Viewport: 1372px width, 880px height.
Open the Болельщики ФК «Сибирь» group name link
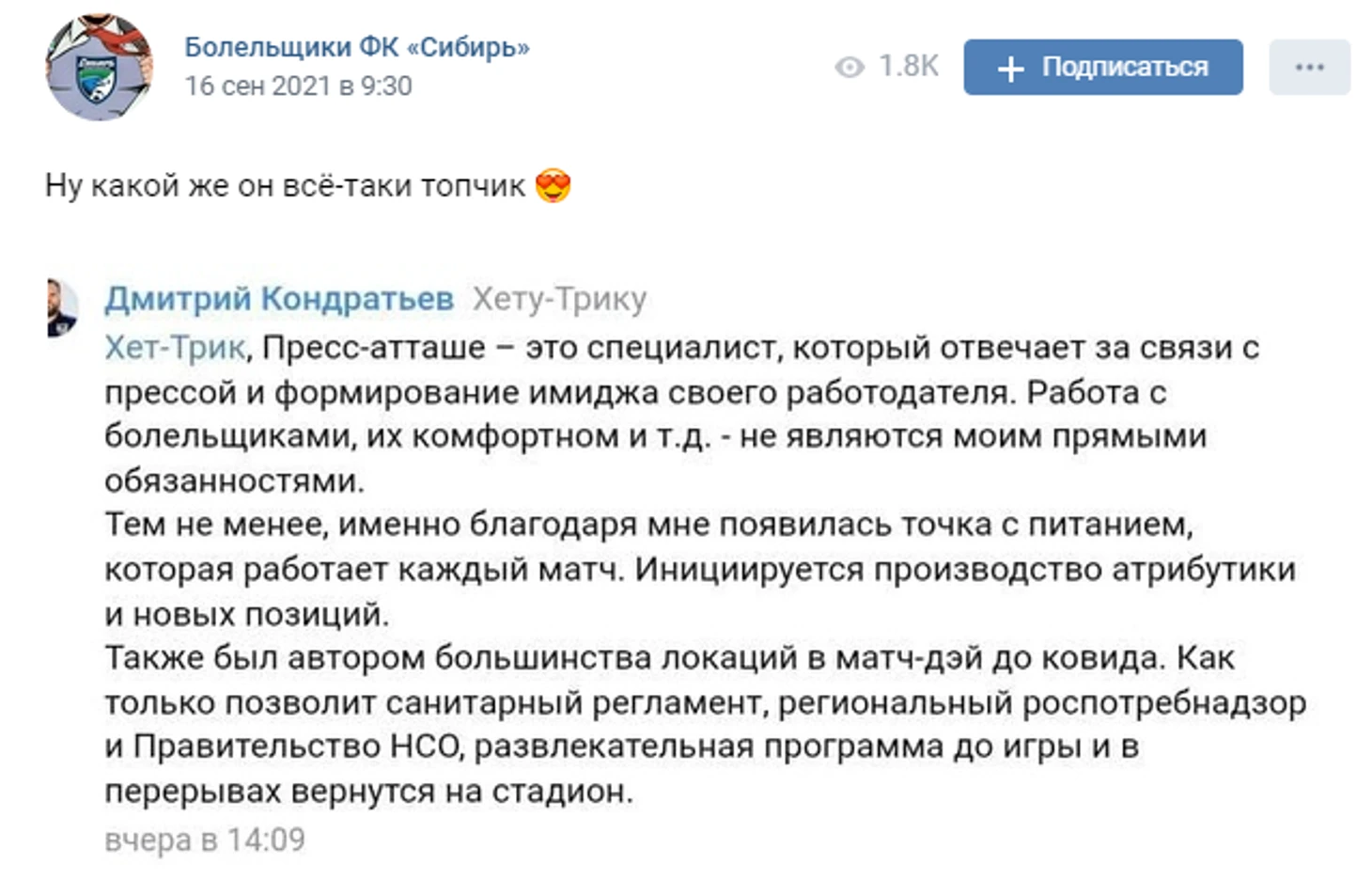click(357, 47)
